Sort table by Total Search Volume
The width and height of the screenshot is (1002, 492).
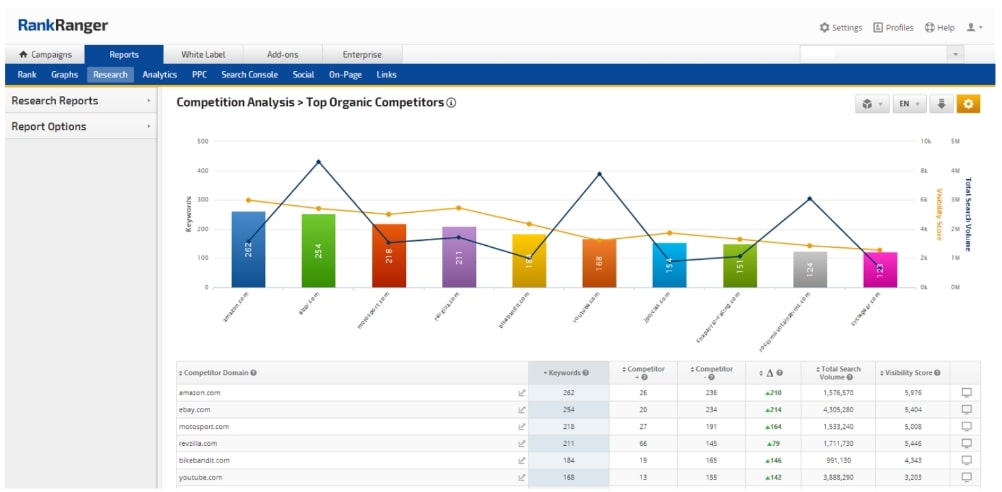[x=838, y=373]
